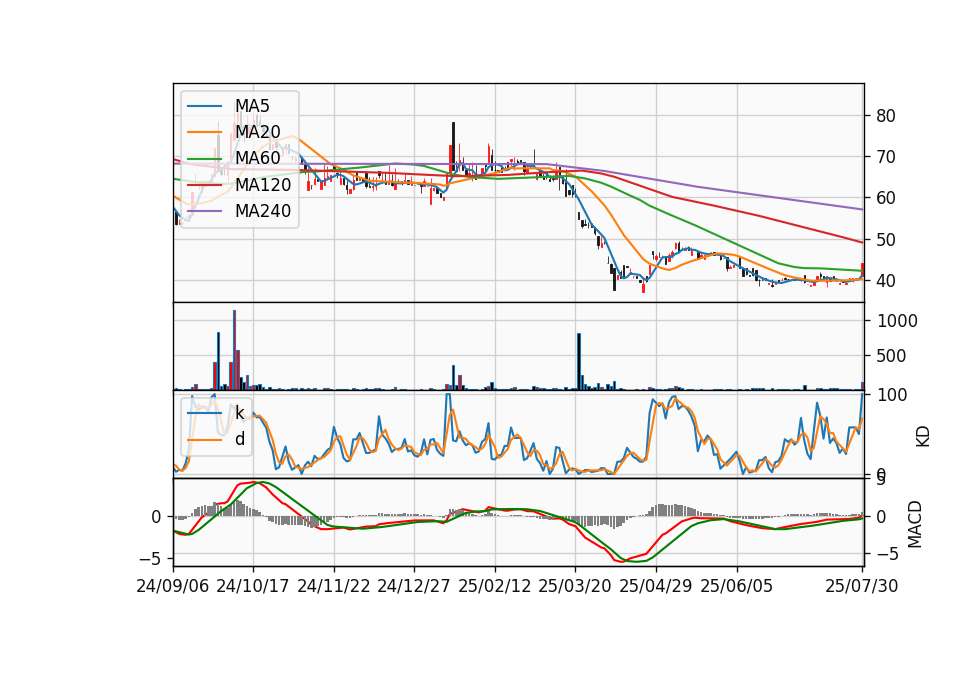The image size is (960, 690).
Task: Click the MA60 legend label
Action: tap(257, 158)
